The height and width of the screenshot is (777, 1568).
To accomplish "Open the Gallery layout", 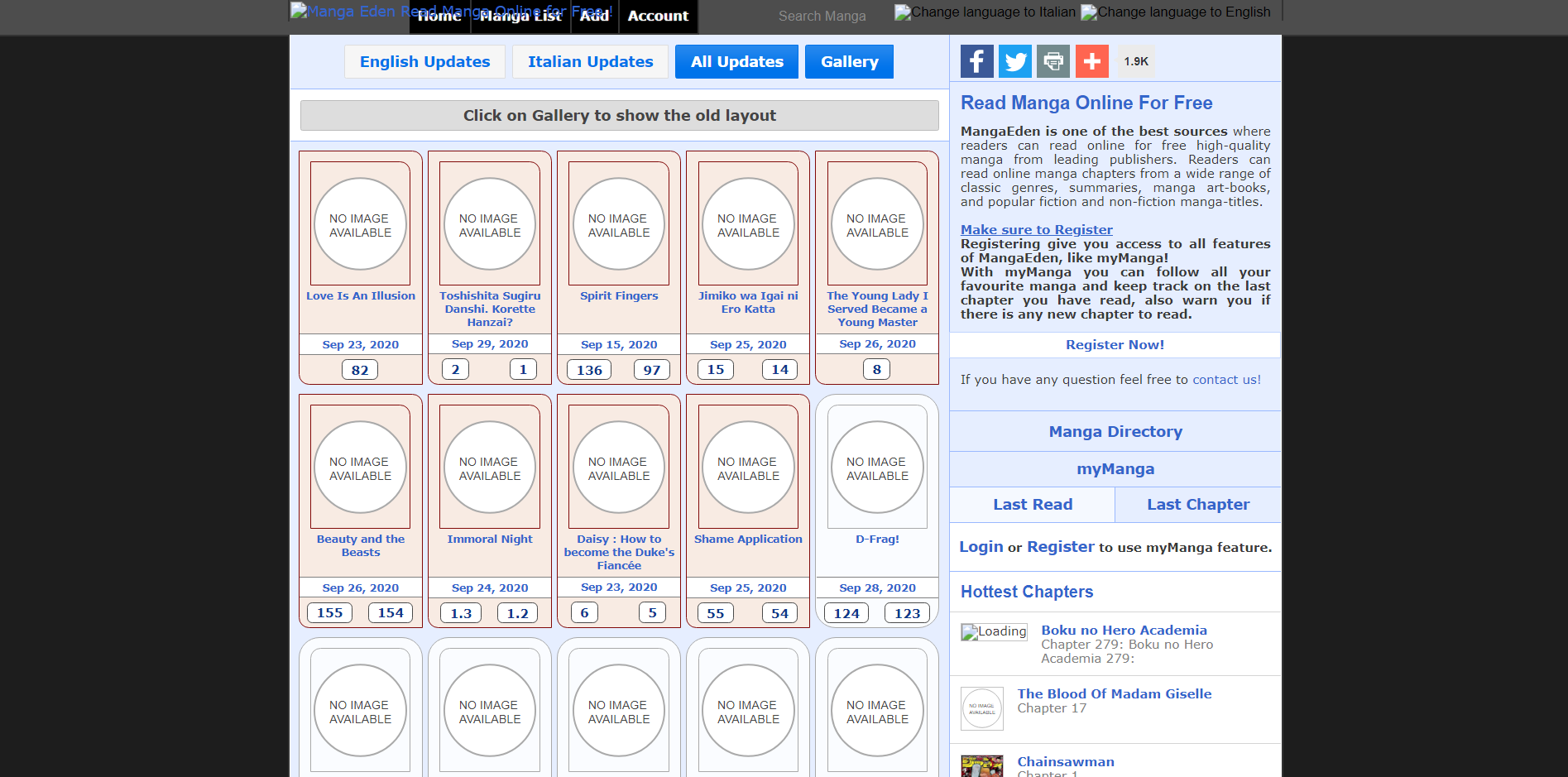I will point(849,62).
